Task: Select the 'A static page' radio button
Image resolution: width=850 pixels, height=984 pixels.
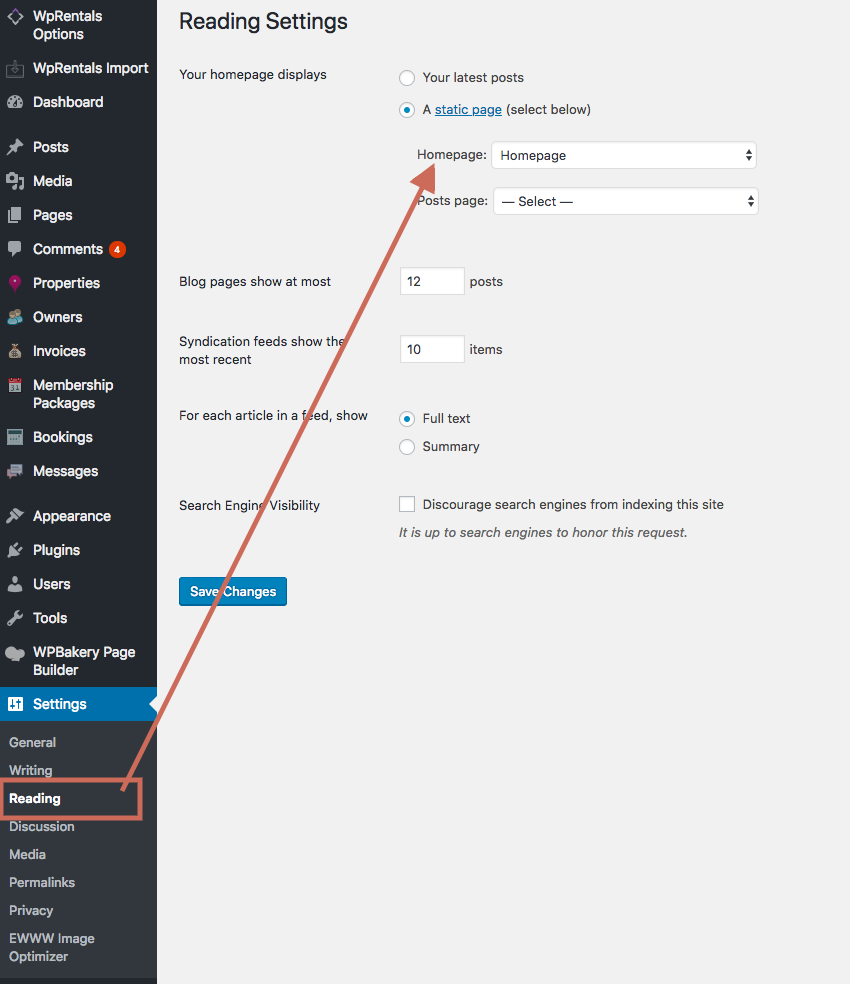Action: [407, 110]
